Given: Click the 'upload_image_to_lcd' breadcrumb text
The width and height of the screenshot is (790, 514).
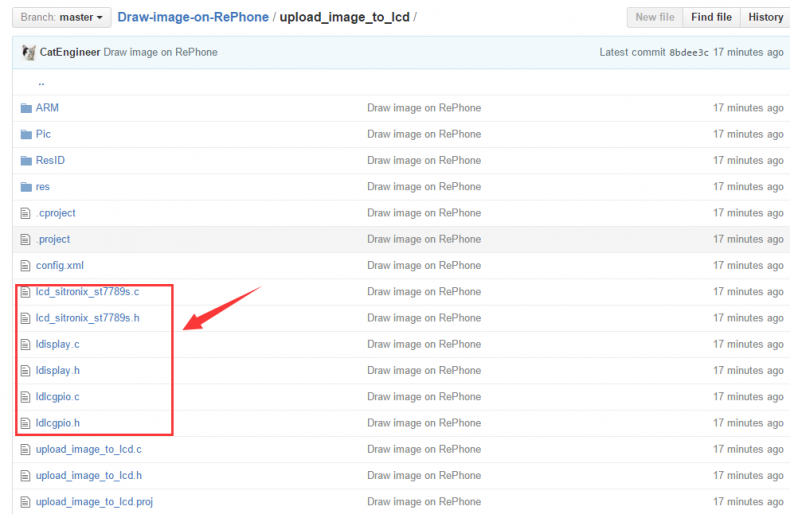Looking at the screenshot, I should 345,17.
